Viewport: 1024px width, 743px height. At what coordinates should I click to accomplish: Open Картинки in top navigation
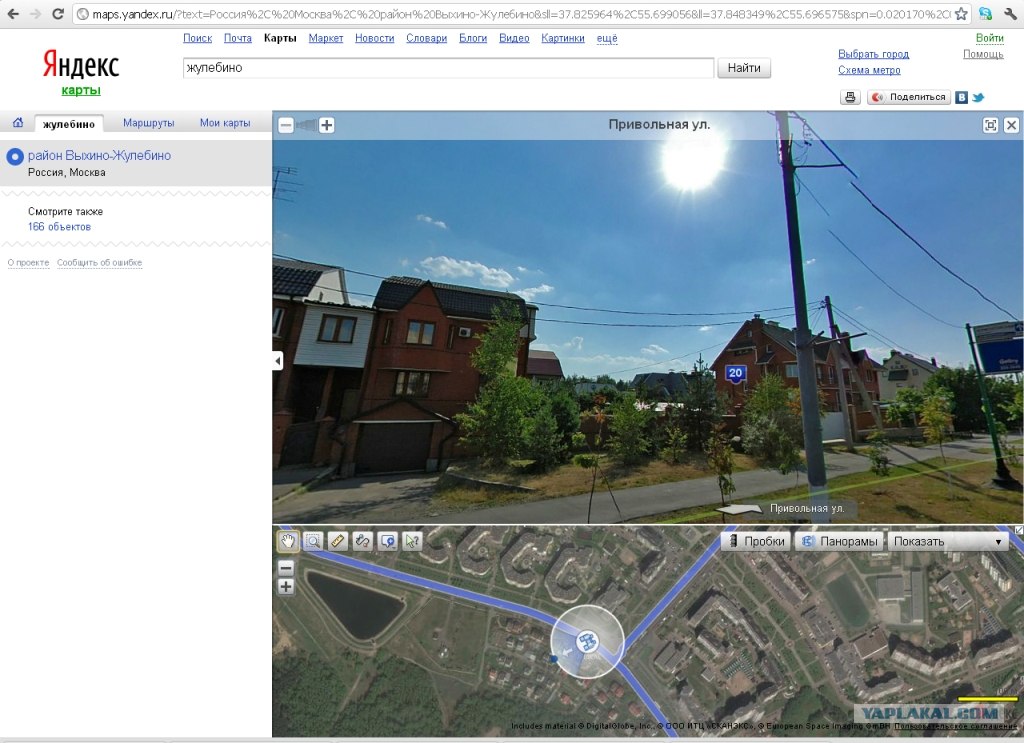pyautogui.click(x=563, y=39)
